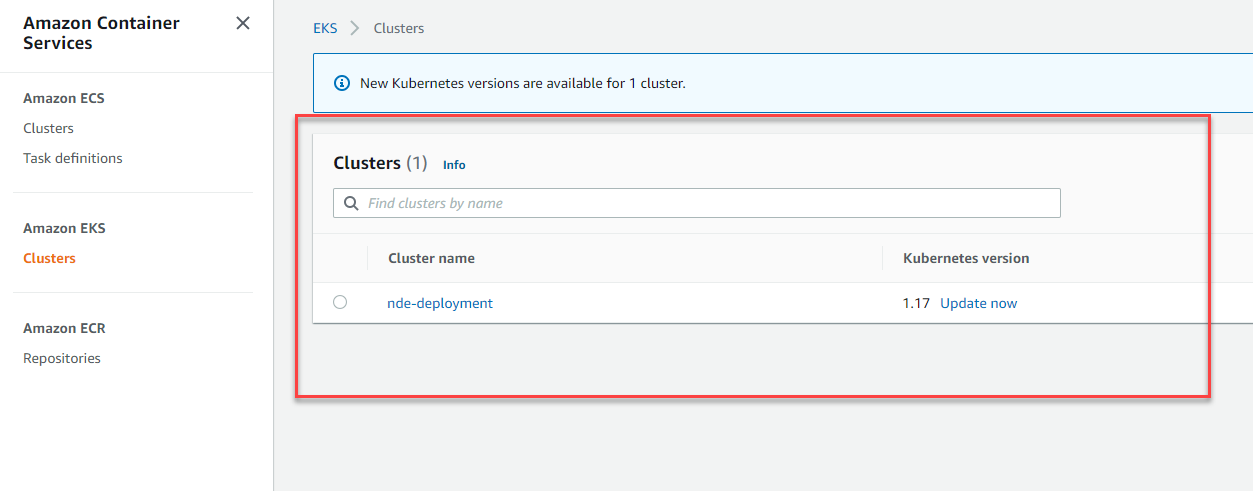Click the info icon in the banner

[342, 83]
